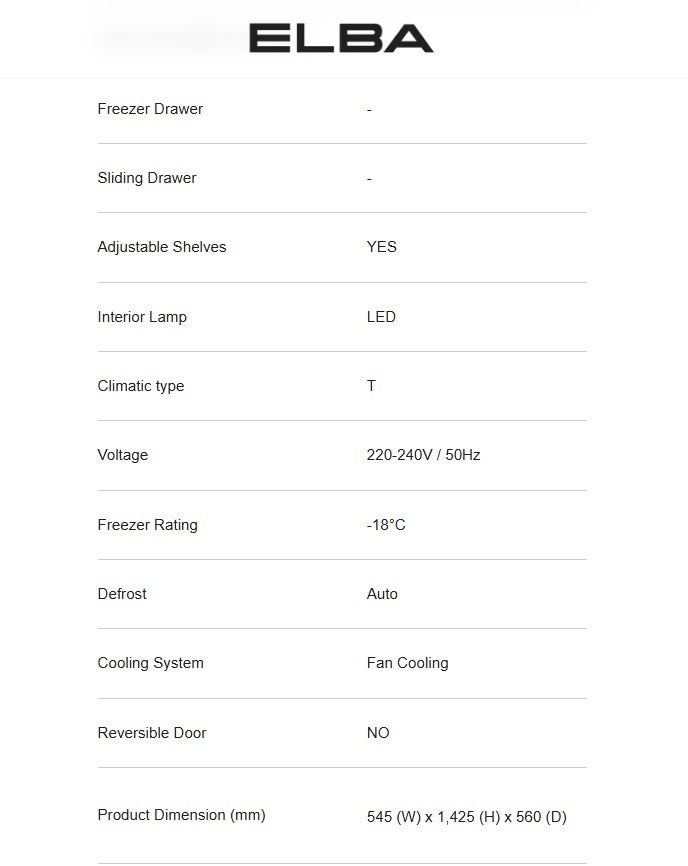The width and height of the screenshot is (688, 866).
Task: Click the Voltage label
Action: click(x=123, y=455)
